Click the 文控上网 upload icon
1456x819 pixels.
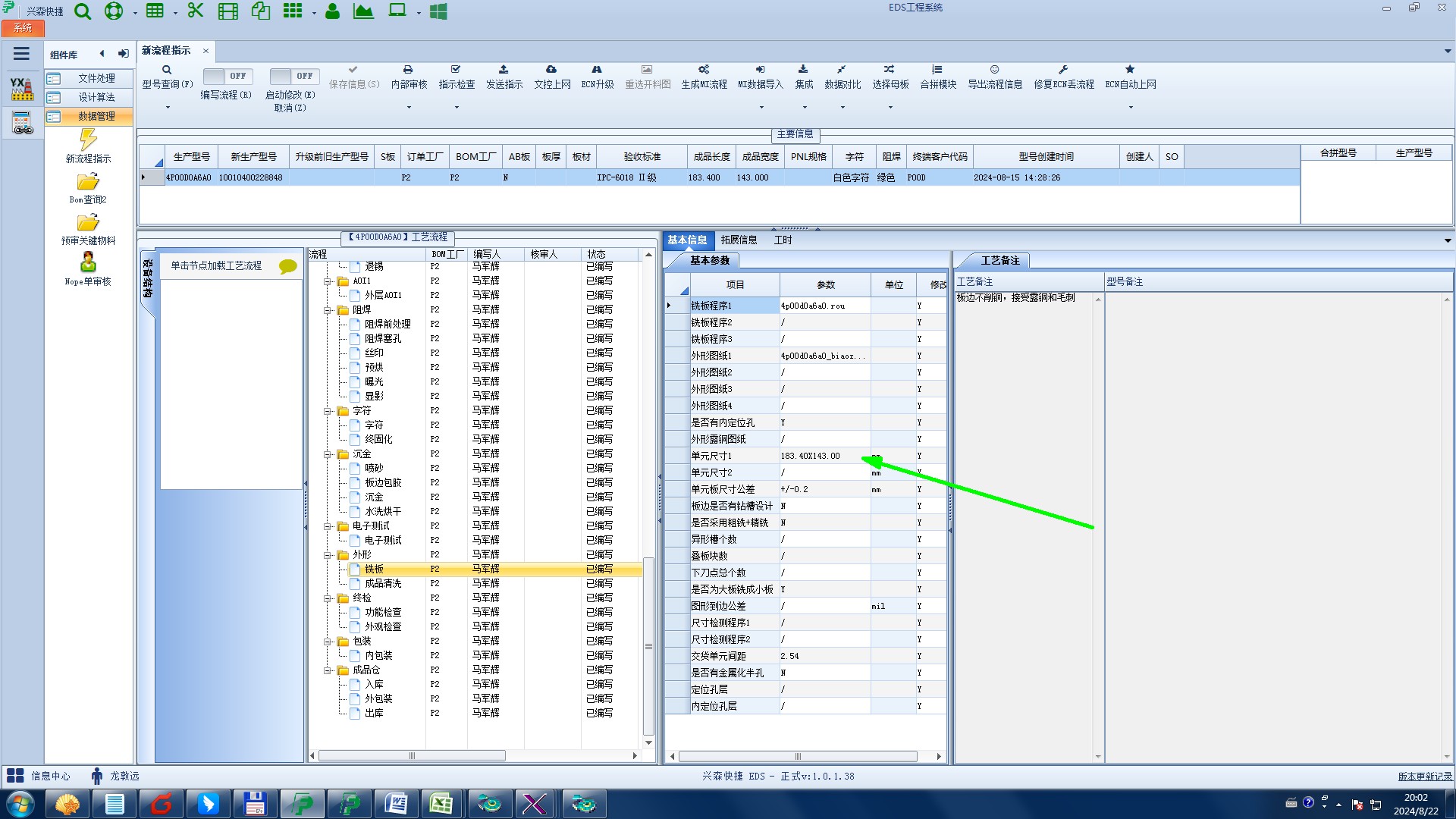pyautogui.click(x=551, y=70)
